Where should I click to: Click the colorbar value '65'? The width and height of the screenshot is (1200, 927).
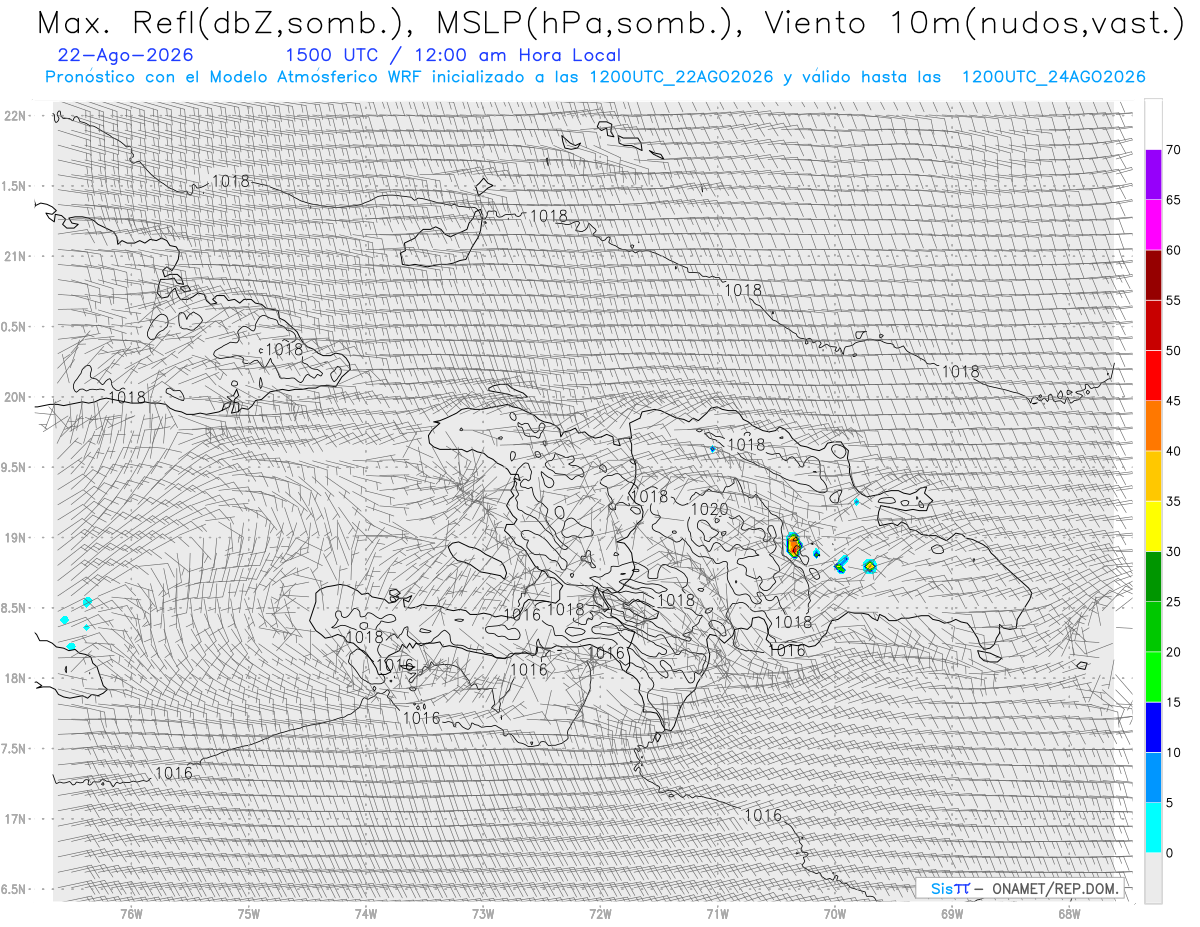tap(1173, 200)
